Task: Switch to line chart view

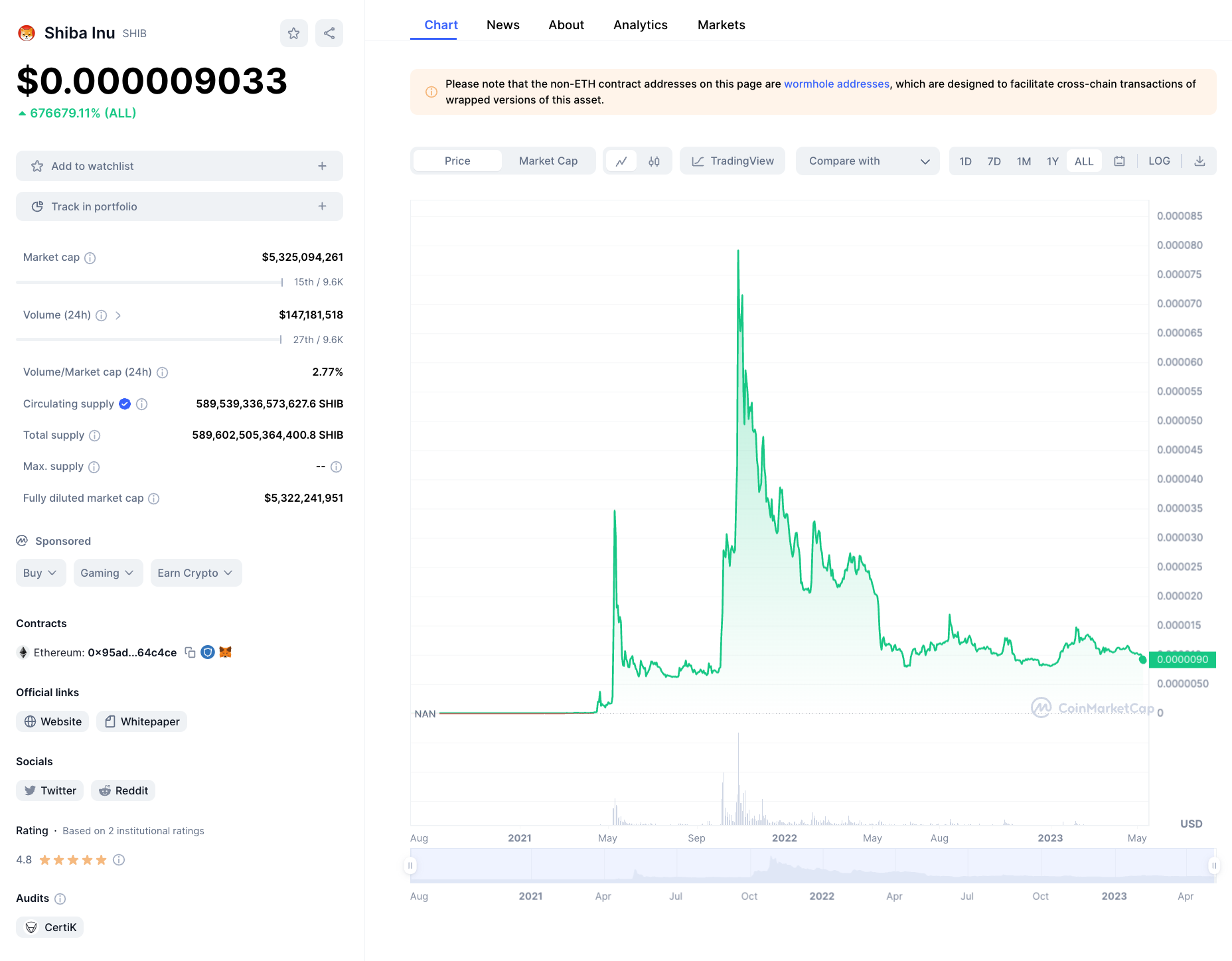Action: coord(621,161)
